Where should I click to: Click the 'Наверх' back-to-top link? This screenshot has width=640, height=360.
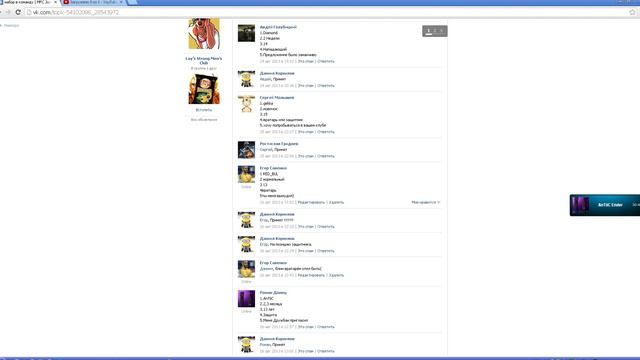pos(11,25)
